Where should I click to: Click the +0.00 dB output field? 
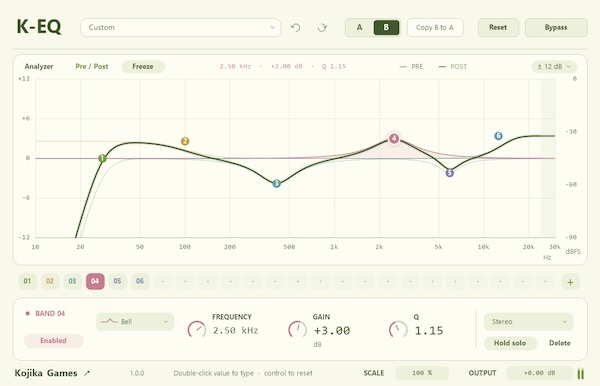click(x=540, y=373)
